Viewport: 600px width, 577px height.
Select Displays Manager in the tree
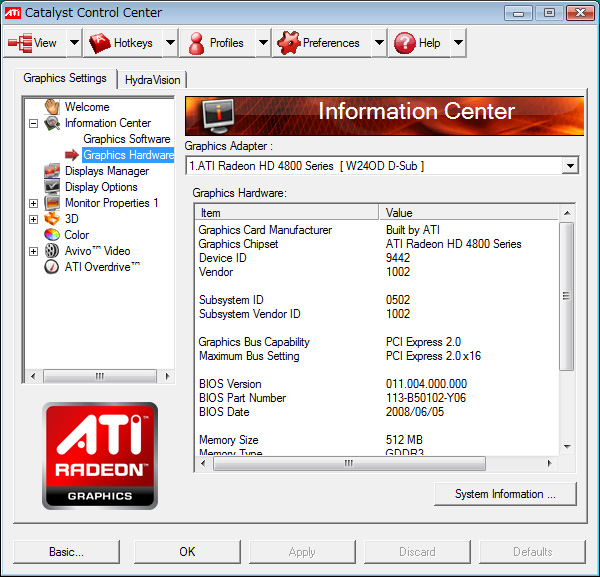pyautogui.click(x=107, y=171)
